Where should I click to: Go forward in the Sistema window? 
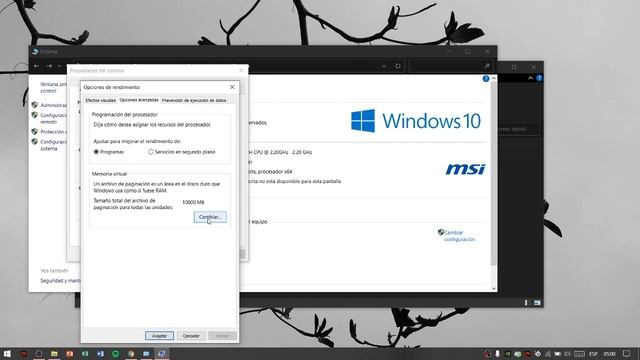49,66
